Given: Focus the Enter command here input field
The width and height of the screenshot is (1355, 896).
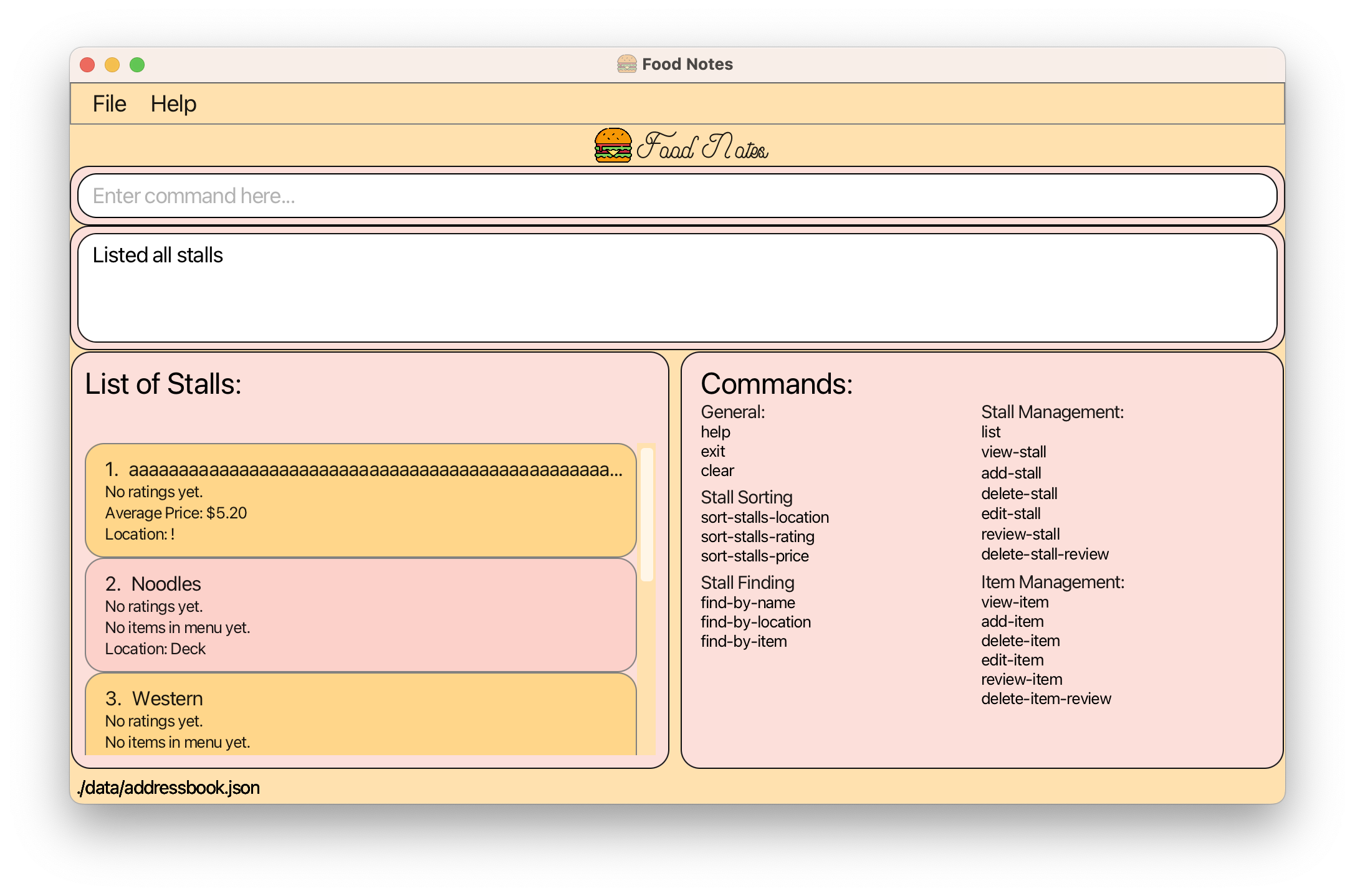Looking at the screenshot, I should (676, 196).
